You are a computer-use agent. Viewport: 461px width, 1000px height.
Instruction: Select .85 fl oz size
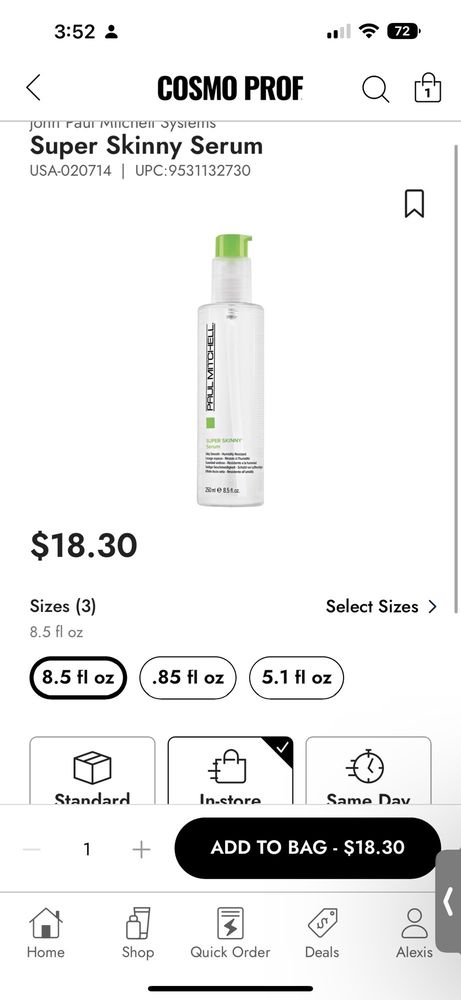click(187, 677)
